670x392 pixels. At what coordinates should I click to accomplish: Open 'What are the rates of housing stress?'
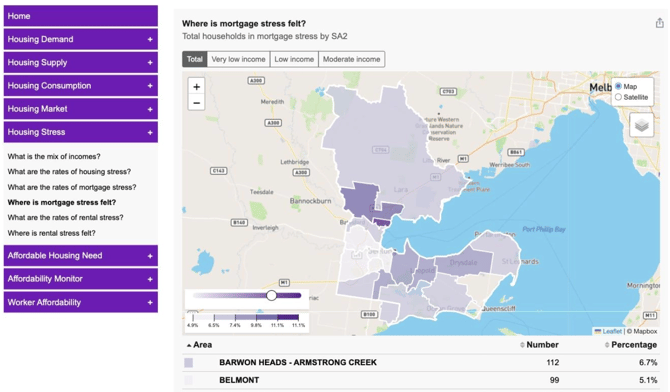coord(69,171)
